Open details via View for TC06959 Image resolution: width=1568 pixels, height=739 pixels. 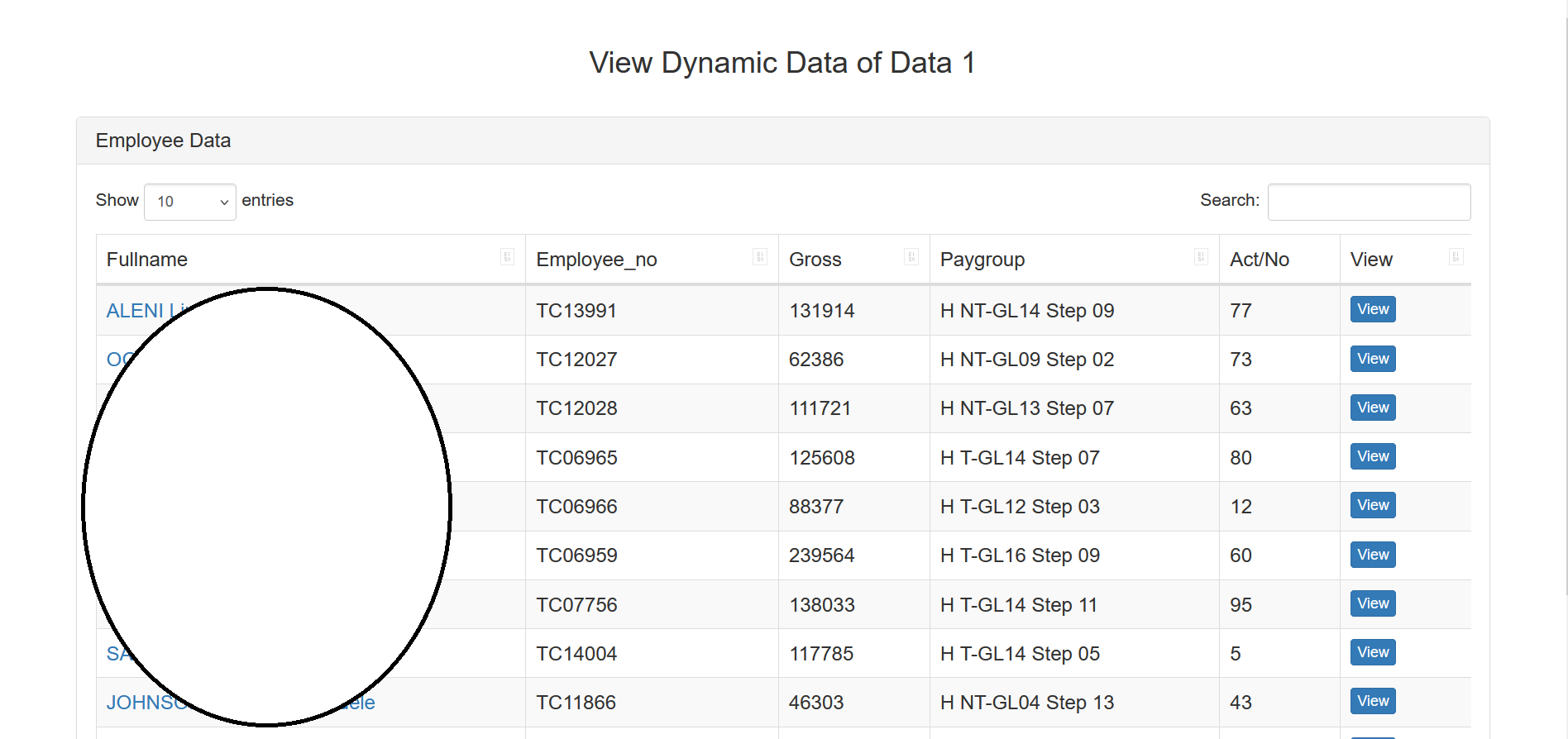1372,555
